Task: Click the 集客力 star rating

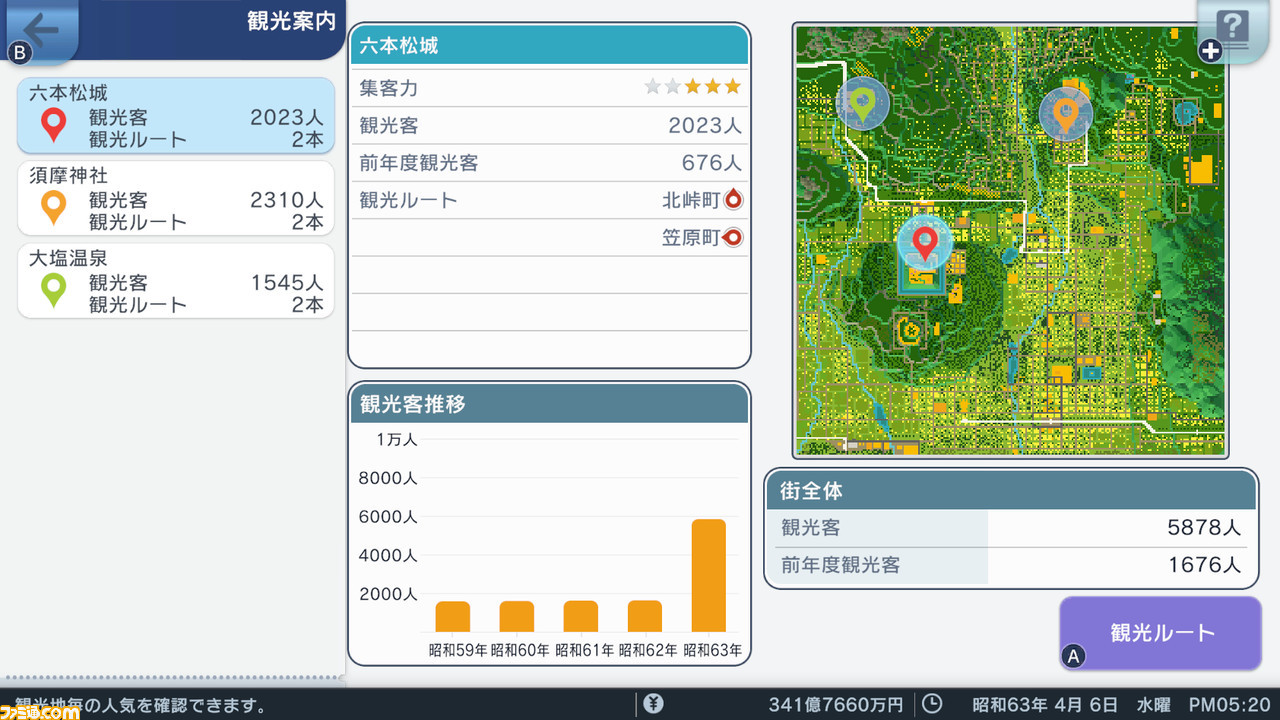Action: [x=693, y=87]
